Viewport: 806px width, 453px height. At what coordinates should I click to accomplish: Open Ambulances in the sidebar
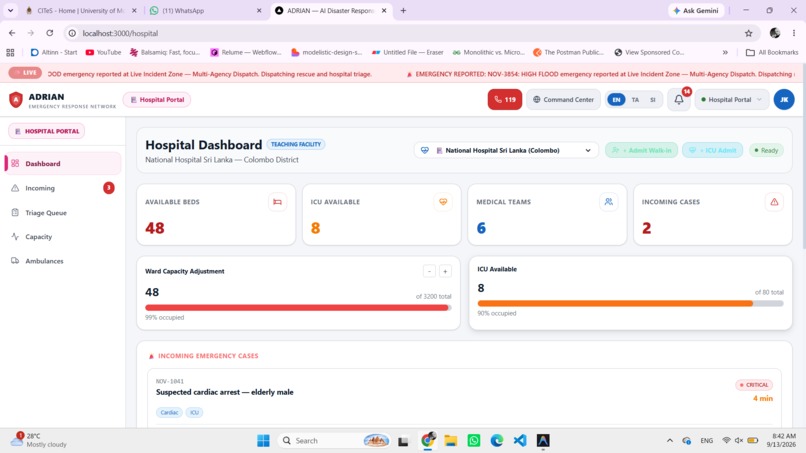click(x=63, y=261)
